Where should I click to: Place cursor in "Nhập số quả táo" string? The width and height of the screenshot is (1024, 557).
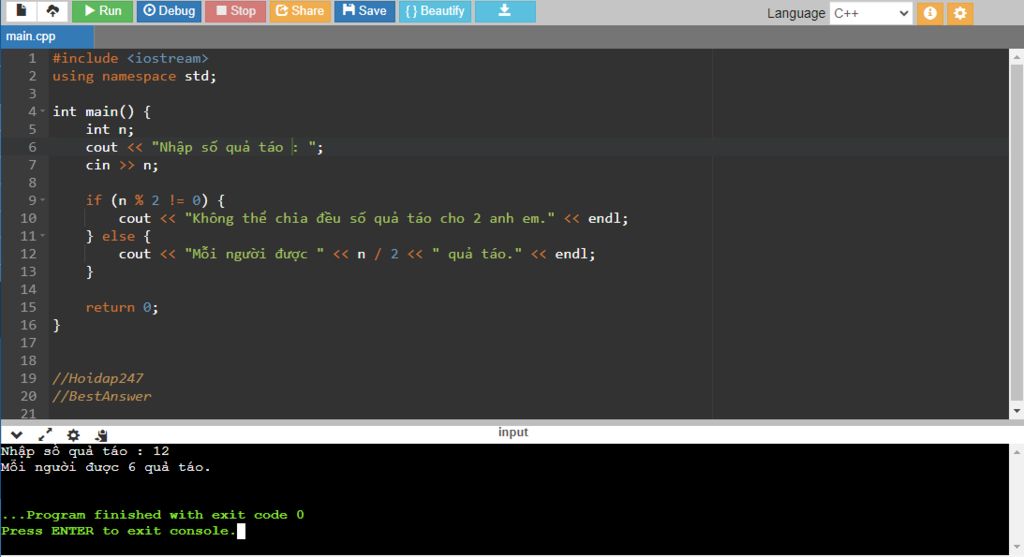tap(221, 147)
